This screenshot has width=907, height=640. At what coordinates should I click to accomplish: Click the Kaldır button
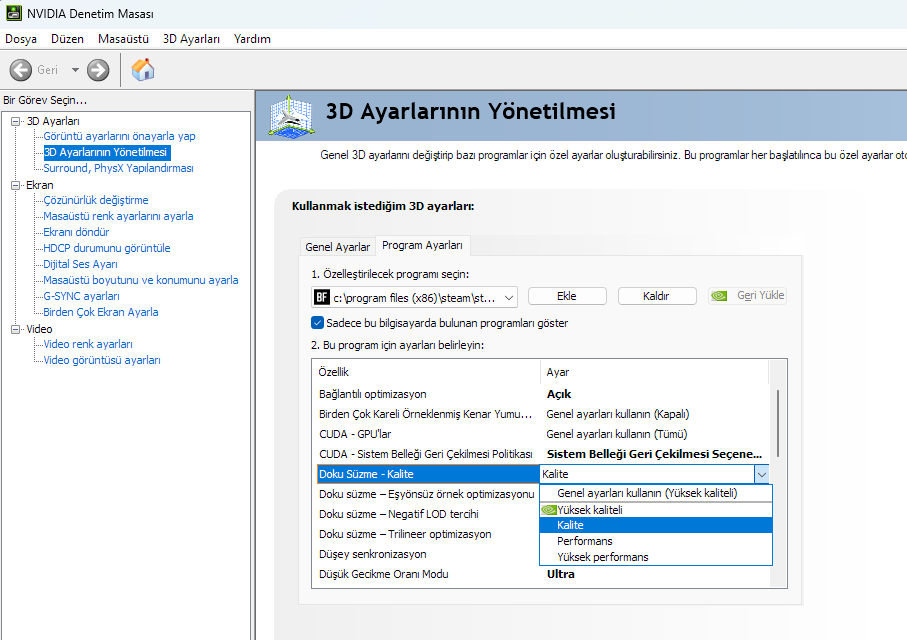pos(657,296)
